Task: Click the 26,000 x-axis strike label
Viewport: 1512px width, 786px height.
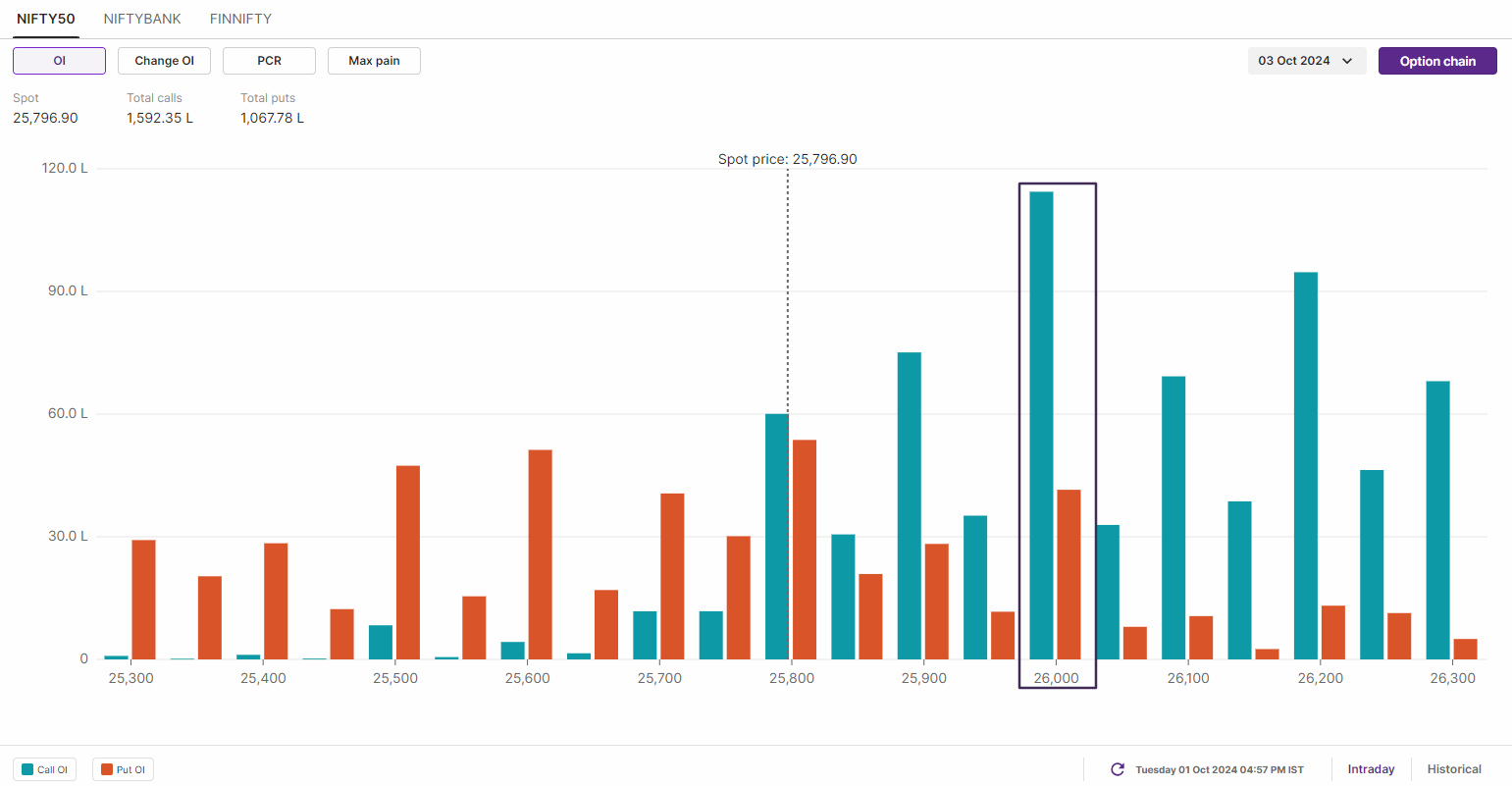Action: tap(1056, 678)
